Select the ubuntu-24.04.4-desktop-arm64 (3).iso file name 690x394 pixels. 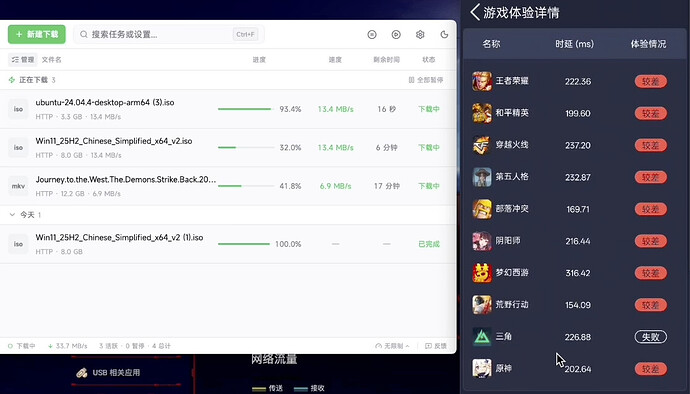coord(105,102)
